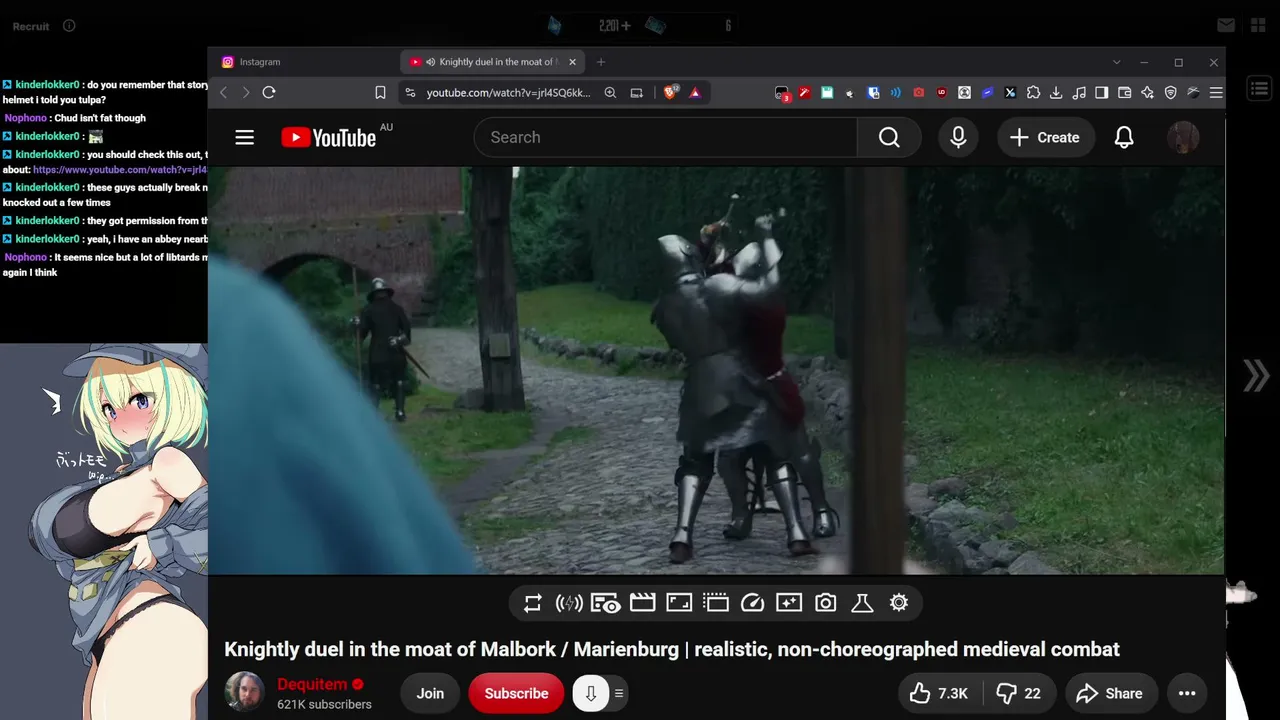Viewport: 1280px width, 720px height.
Task: Click the list icon below the envelope
Action: coord(1259,90)
